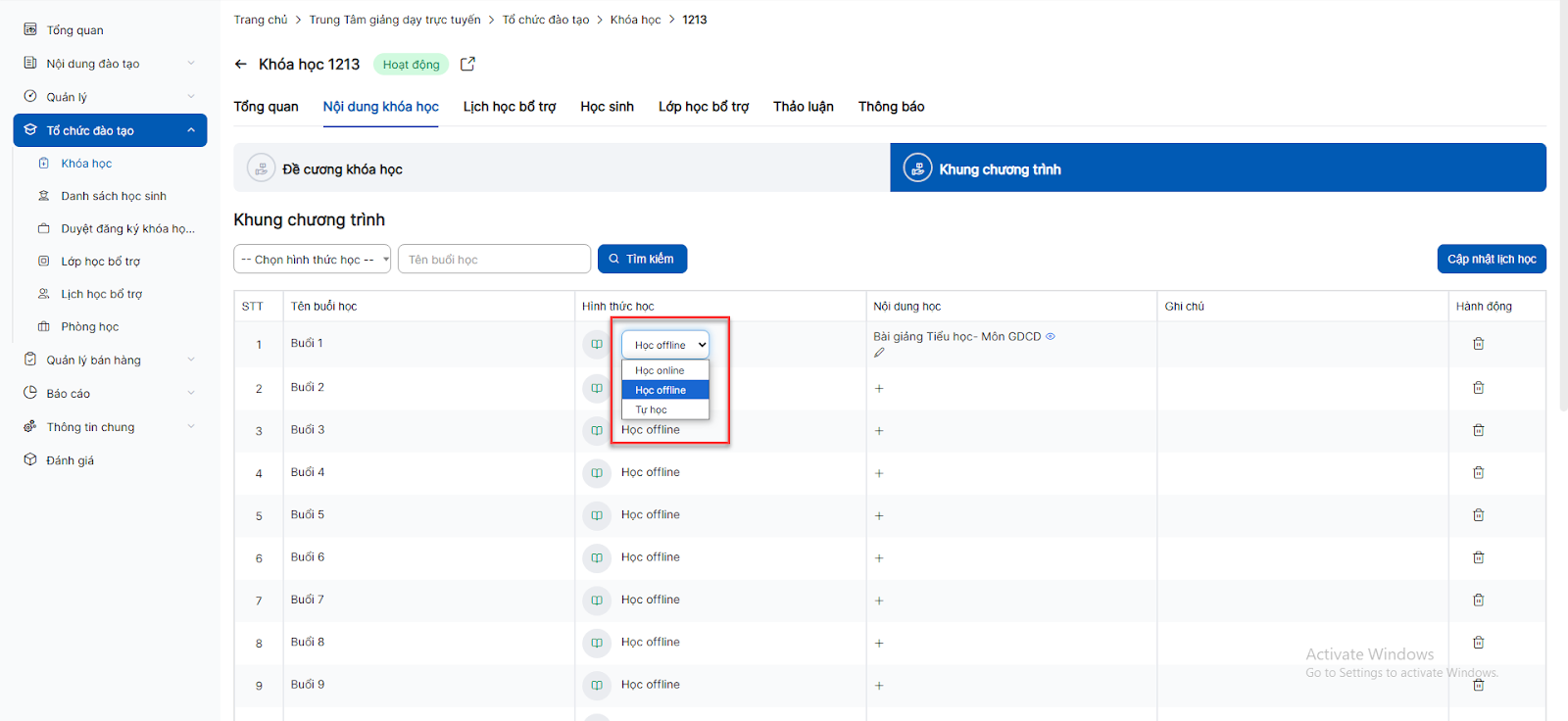Expand Quản lý bán hàng sidebar menu
This screenshot has height=721, width=1568.
(191, 360)
